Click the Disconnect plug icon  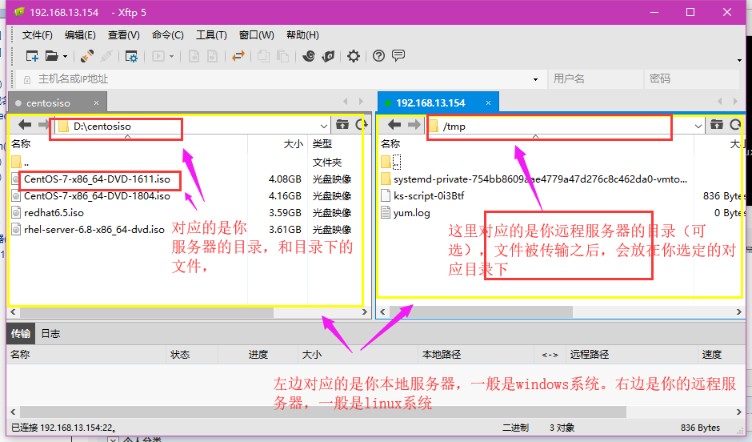click(x=106, y=56)
